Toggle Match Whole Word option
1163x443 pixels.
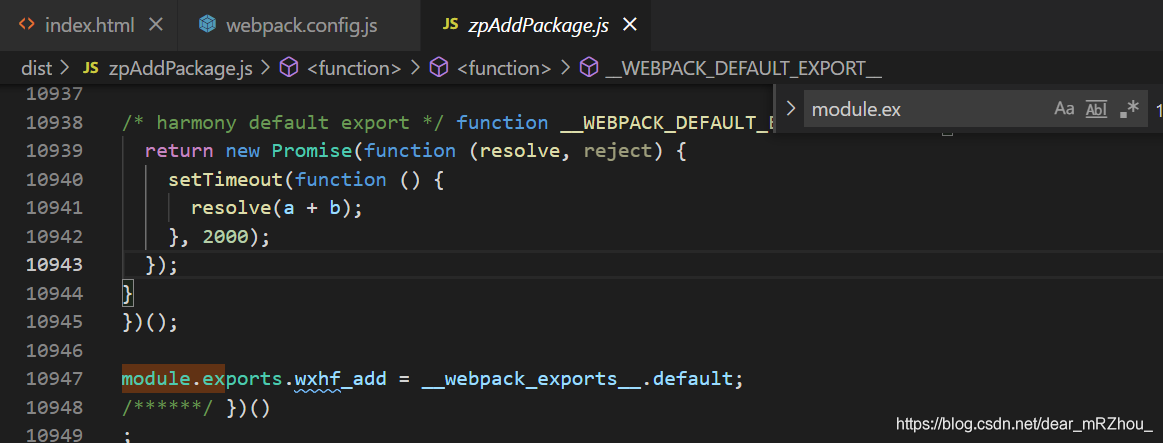tap(1096, 110)
